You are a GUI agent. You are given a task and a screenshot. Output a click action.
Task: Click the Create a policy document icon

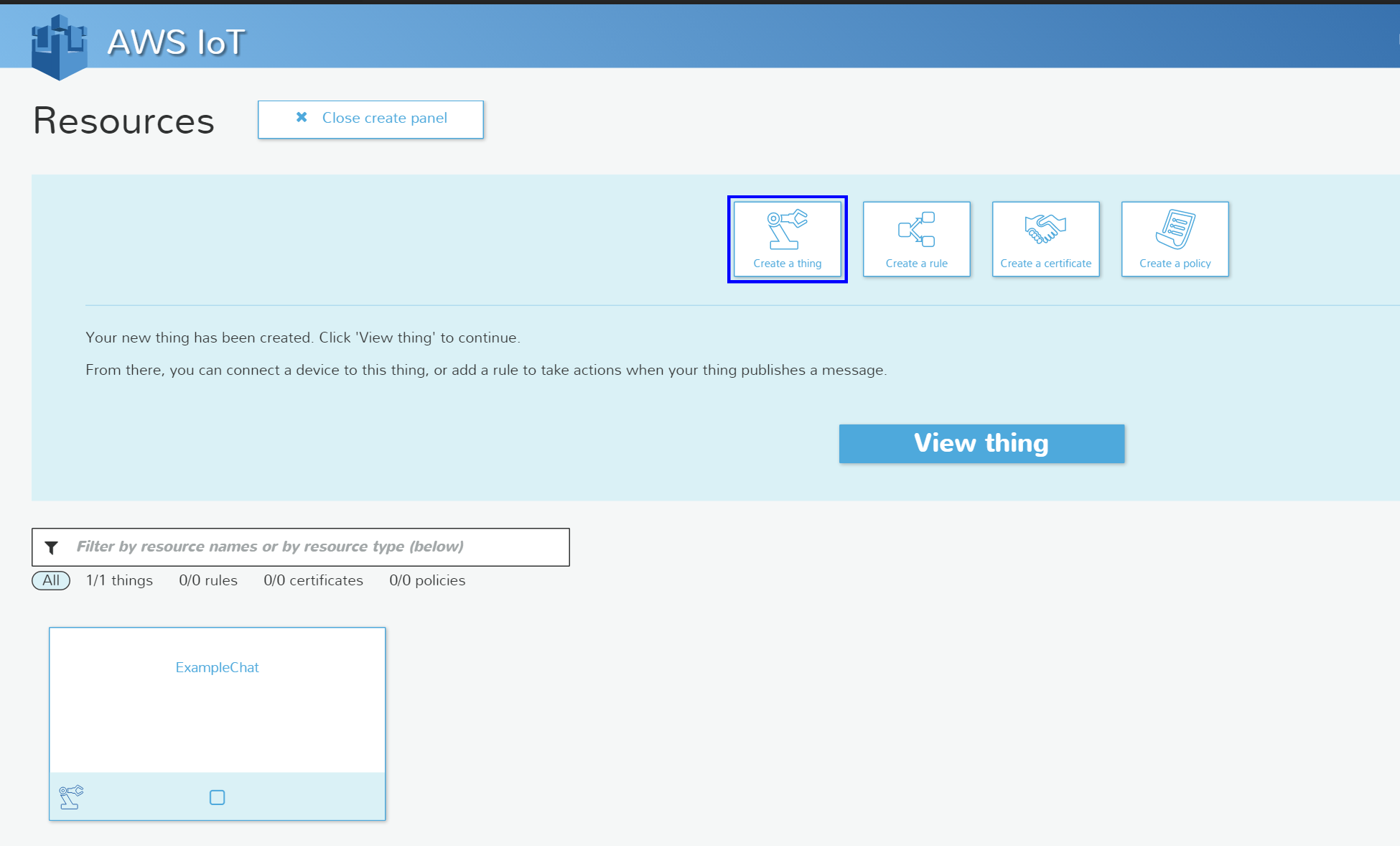[x=1175, y=230]
